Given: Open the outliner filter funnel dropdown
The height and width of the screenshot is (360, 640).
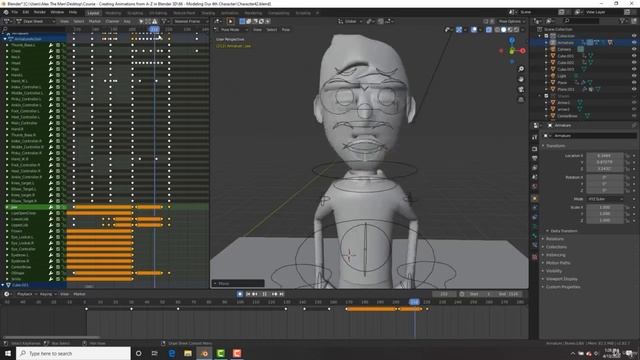Looking at the screenshot, I should [624, 21].
